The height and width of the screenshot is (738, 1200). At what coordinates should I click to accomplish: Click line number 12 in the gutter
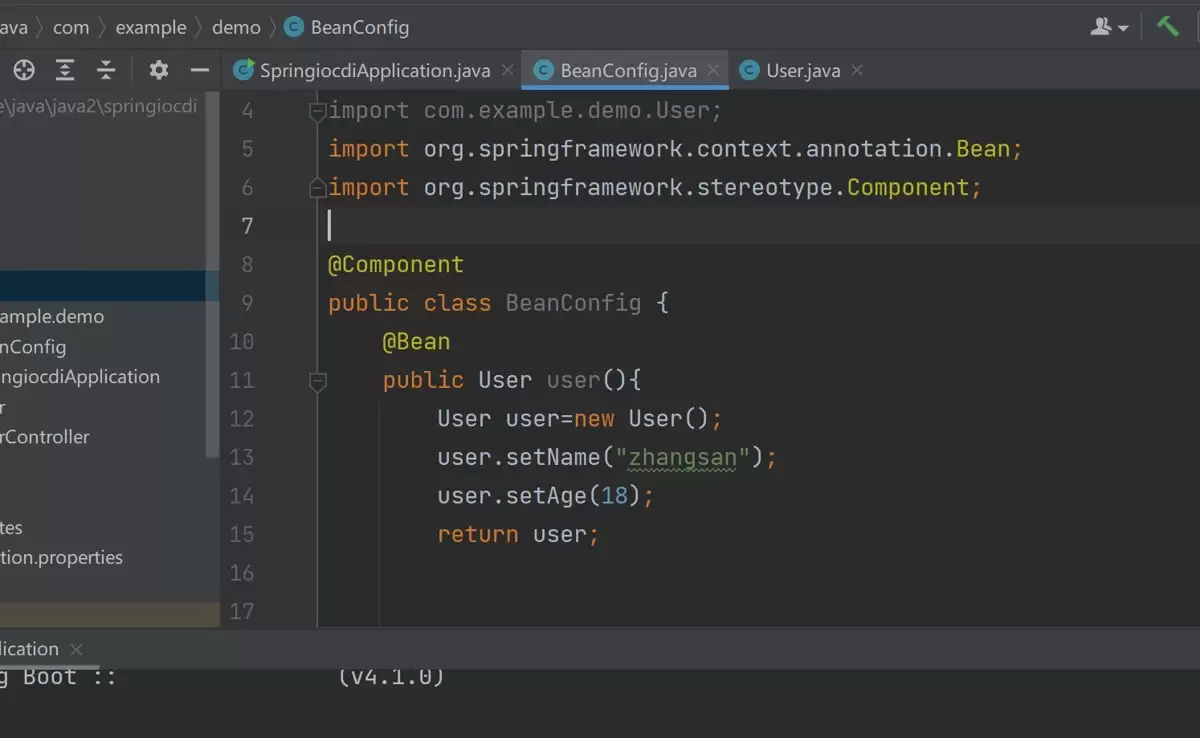242,419
